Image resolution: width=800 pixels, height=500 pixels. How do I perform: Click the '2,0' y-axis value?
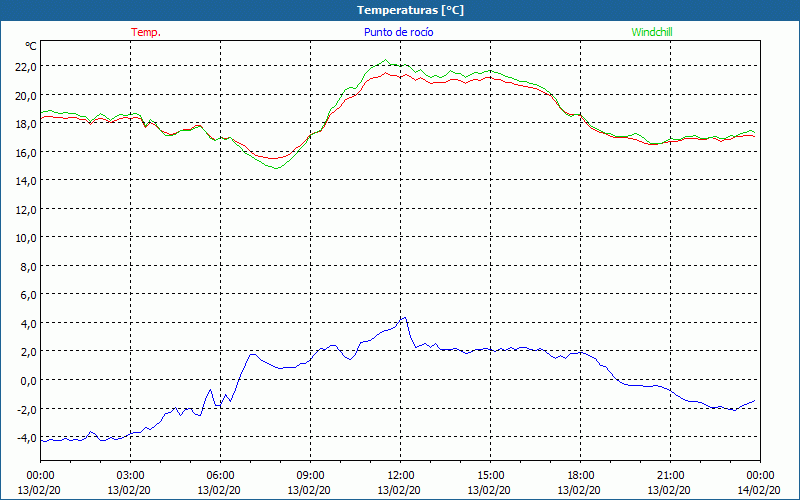pos(29,352)
